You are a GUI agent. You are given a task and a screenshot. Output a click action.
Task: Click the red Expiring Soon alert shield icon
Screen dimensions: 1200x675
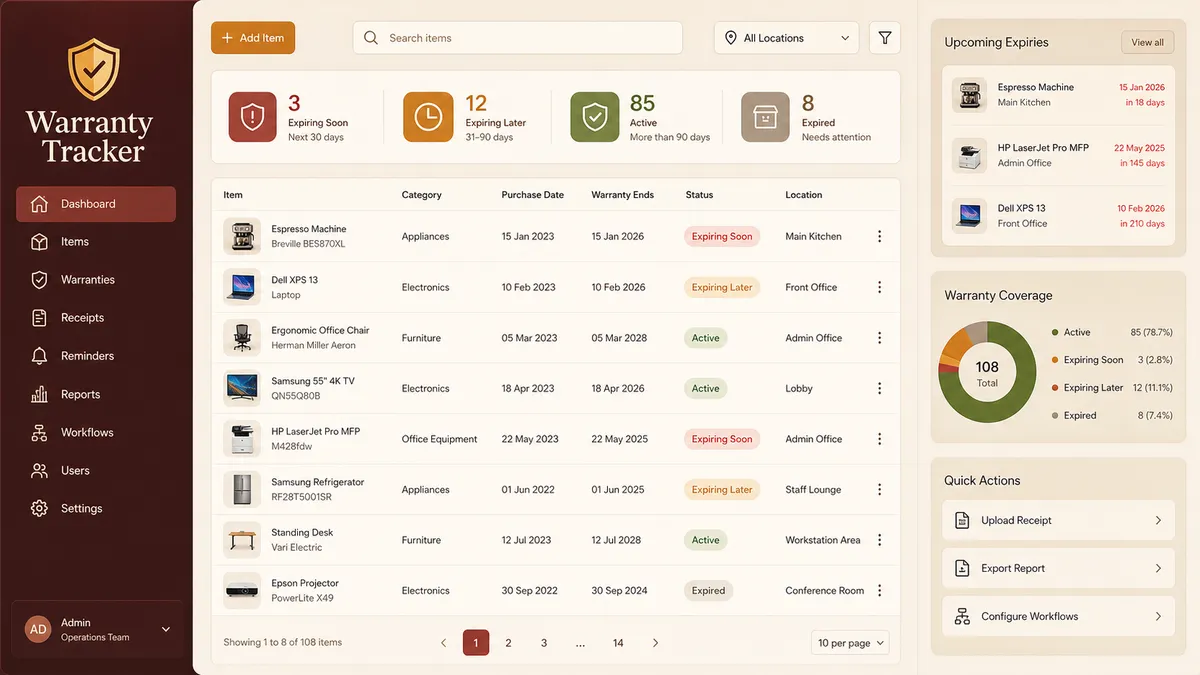tap(253, 117)
